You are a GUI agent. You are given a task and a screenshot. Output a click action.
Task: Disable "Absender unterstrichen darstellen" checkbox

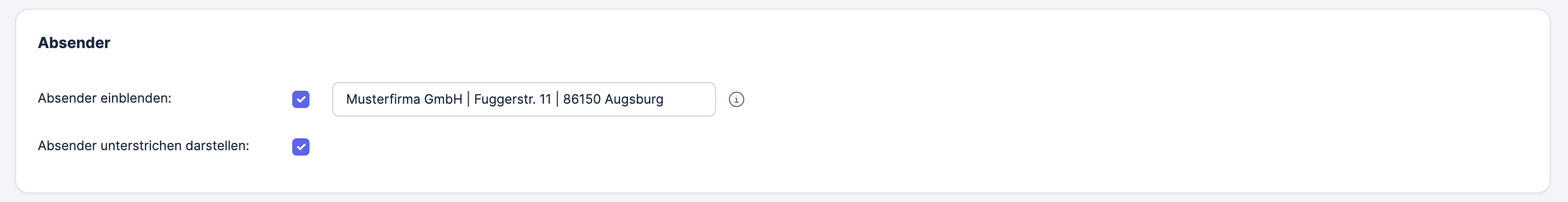tap(301, 147)
